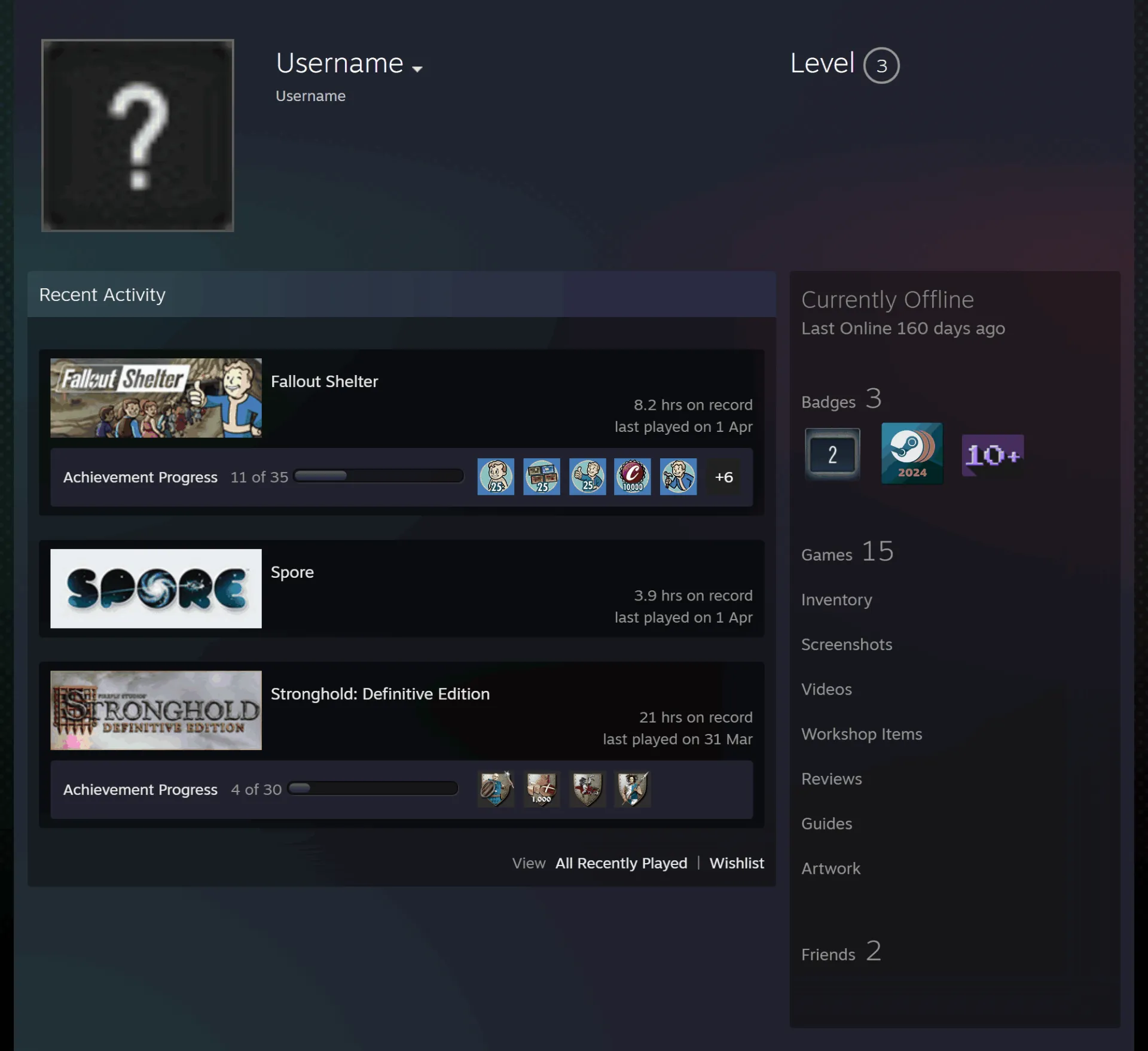Viewport: 1148px width, 1051px height.
Task: Open the Screenshots page
Action: (x=847, y=644)
